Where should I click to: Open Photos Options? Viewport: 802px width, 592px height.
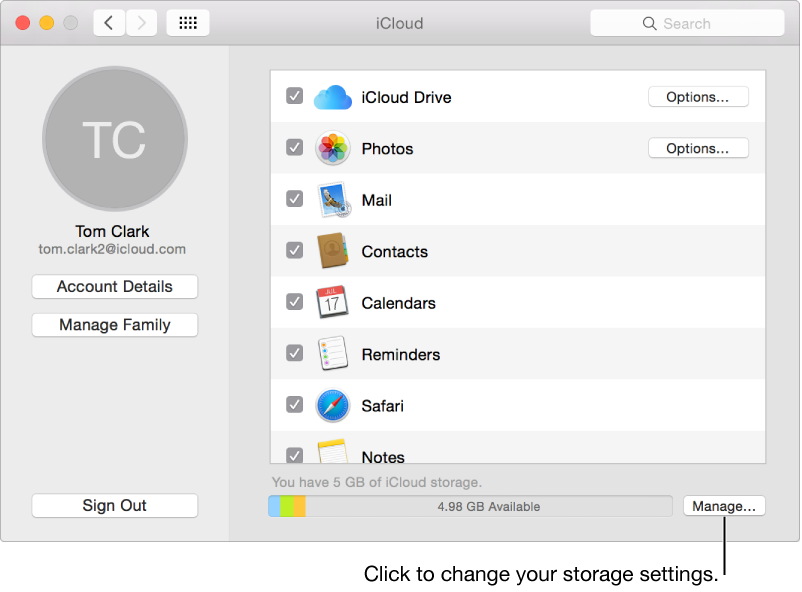[x=698, y=148]
